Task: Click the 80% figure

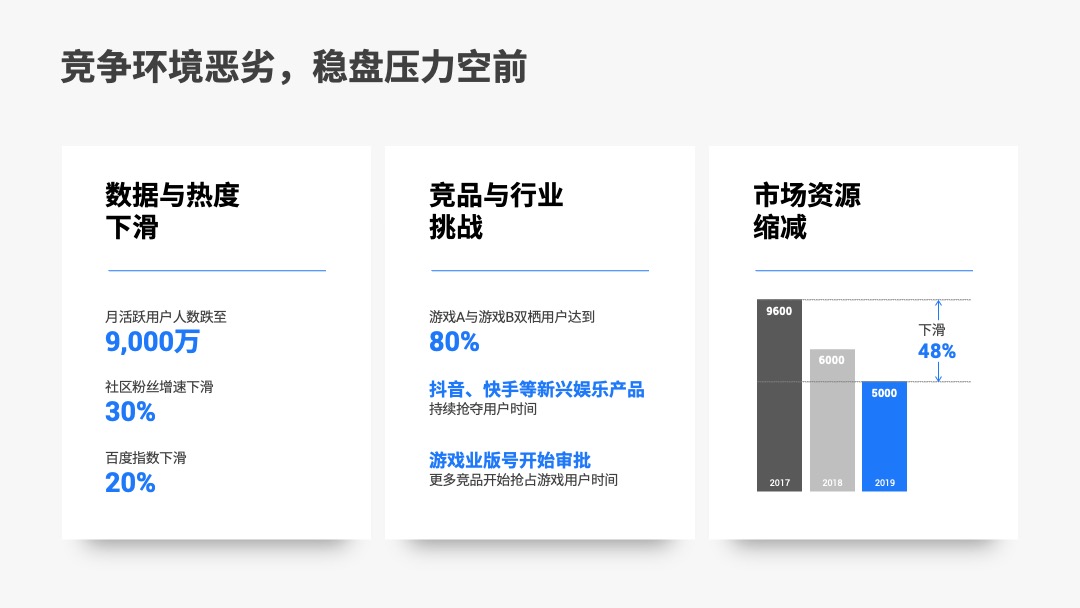Action: [454, 342]
